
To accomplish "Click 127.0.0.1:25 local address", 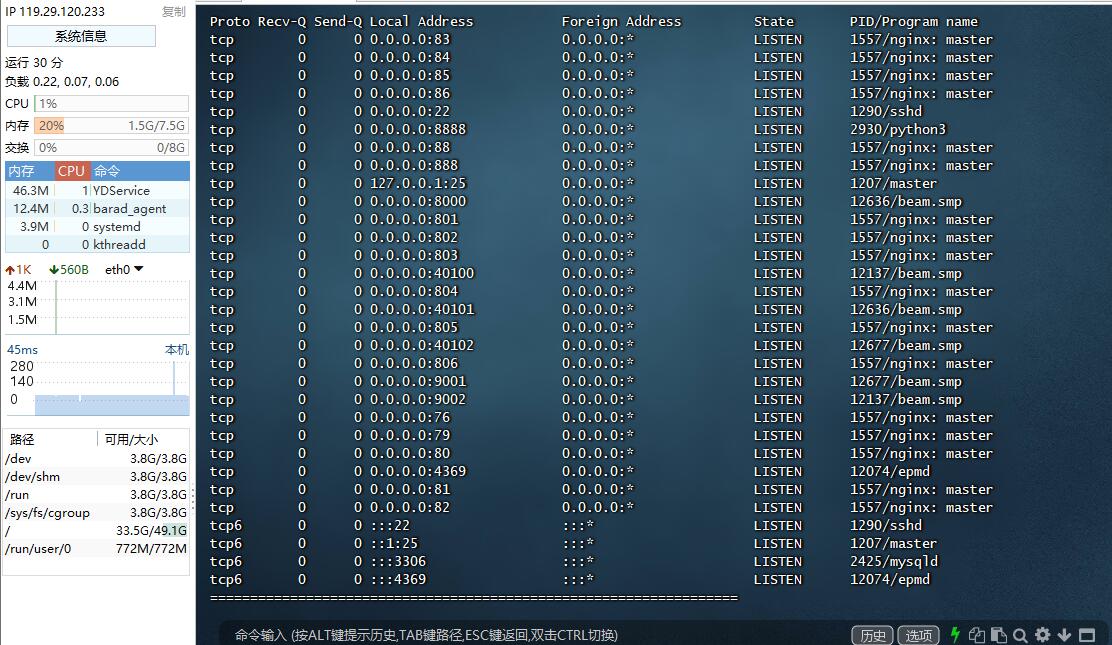I will coord(418,183).
